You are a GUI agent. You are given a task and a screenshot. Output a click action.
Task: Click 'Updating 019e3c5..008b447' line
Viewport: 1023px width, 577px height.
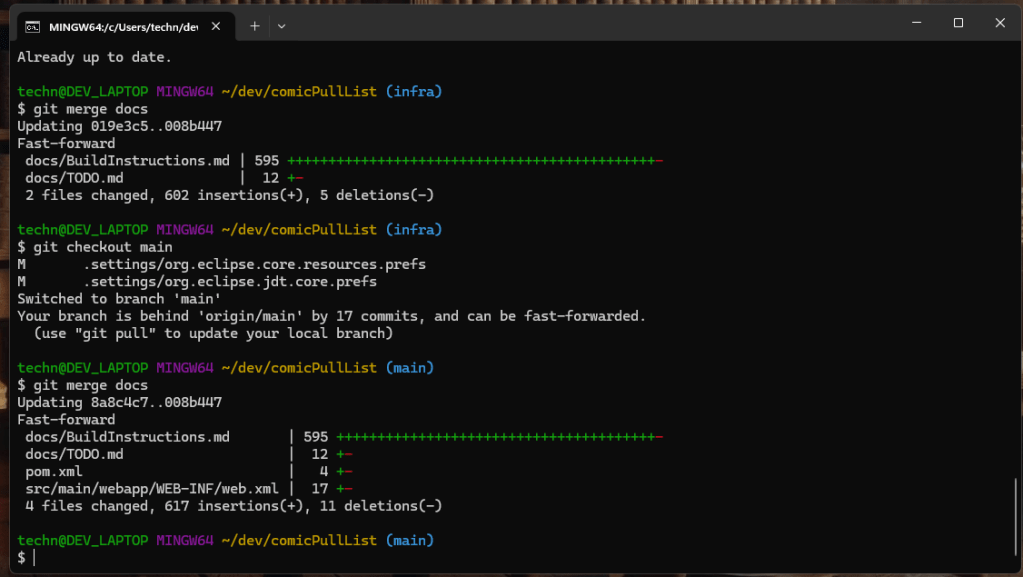click(x=119, y=126)
